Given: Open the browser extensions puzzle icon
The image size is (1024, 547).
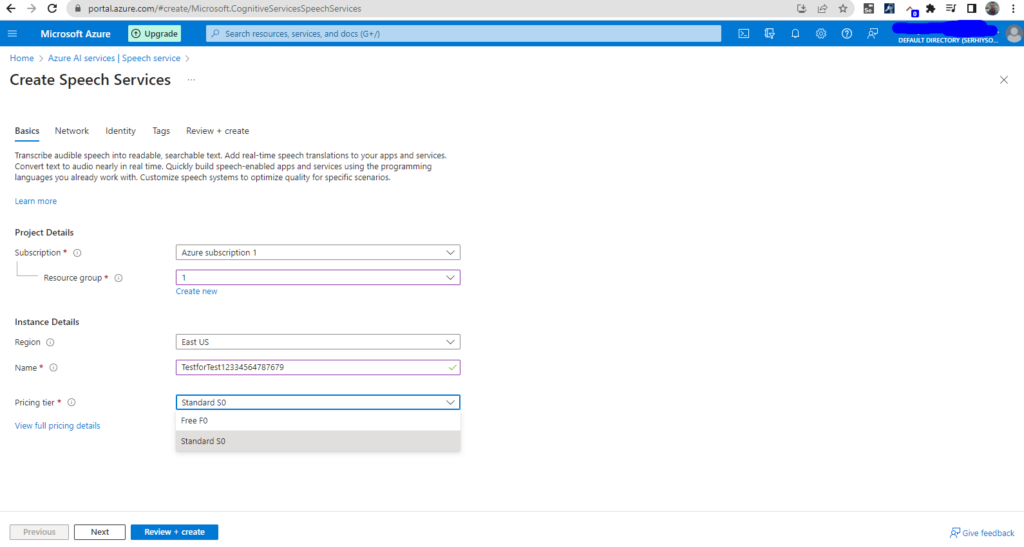Looking at the screenshot, I should click(931, 8).
